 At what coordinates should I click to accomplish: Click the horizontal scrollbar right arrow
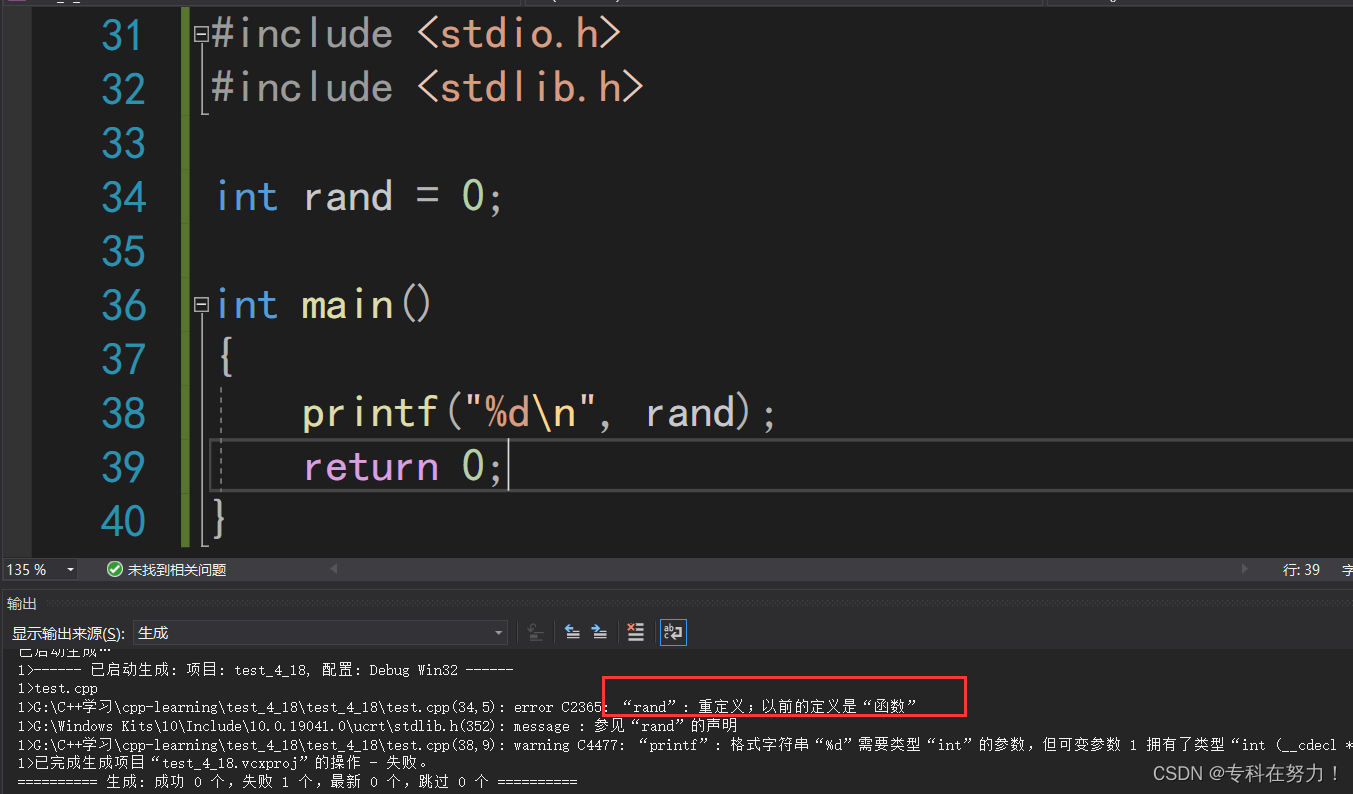click(x=1245, y=570)
